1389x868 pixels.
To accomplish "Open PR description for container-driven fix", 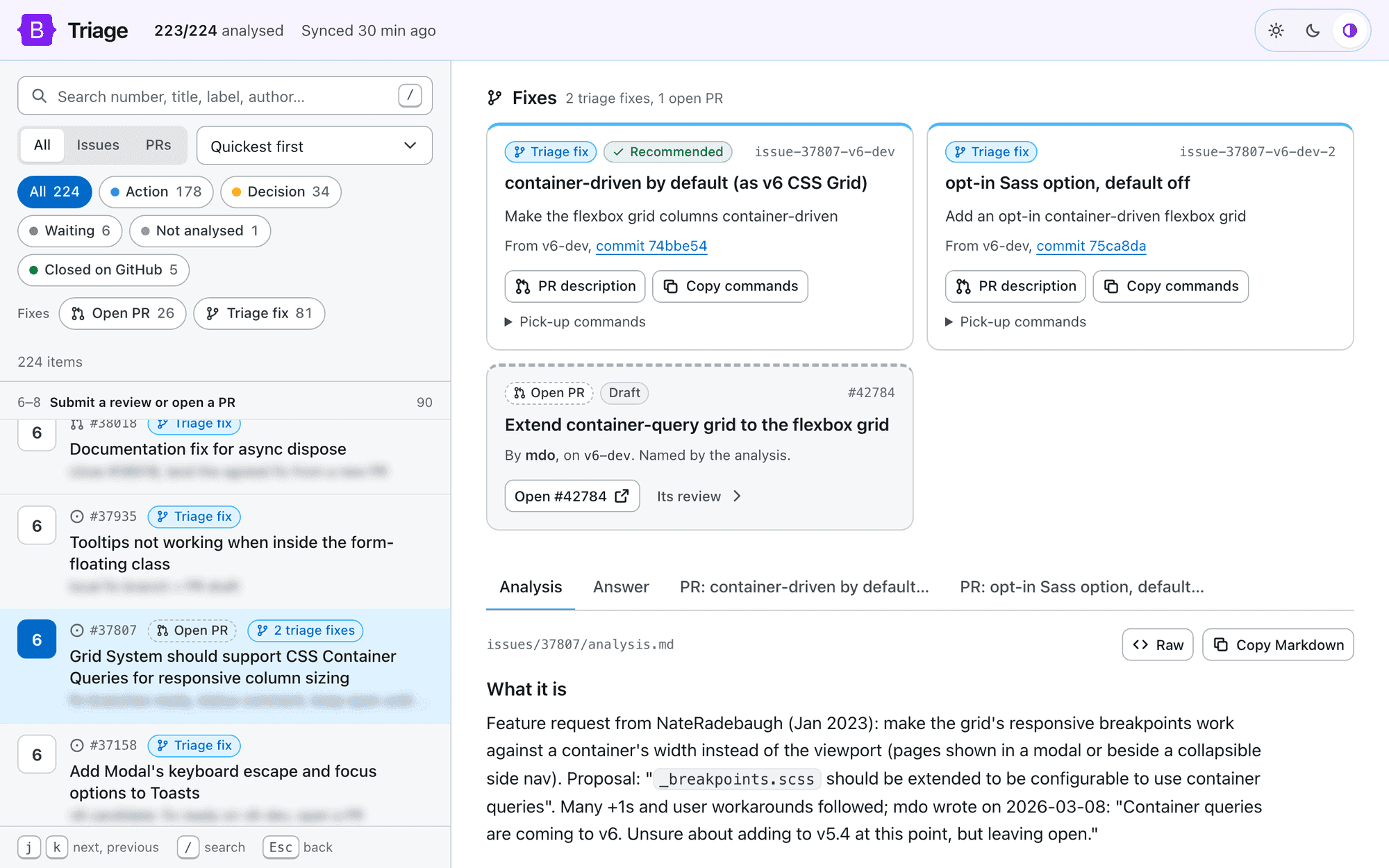I will [575, 286].
